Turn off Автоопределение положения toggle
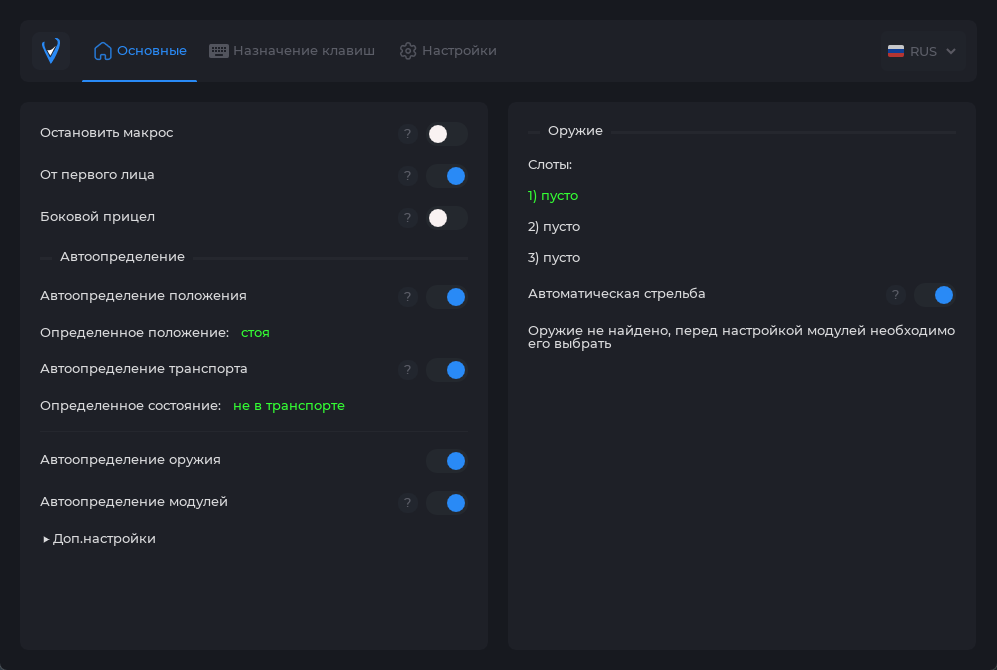 [x=447, y=297]
